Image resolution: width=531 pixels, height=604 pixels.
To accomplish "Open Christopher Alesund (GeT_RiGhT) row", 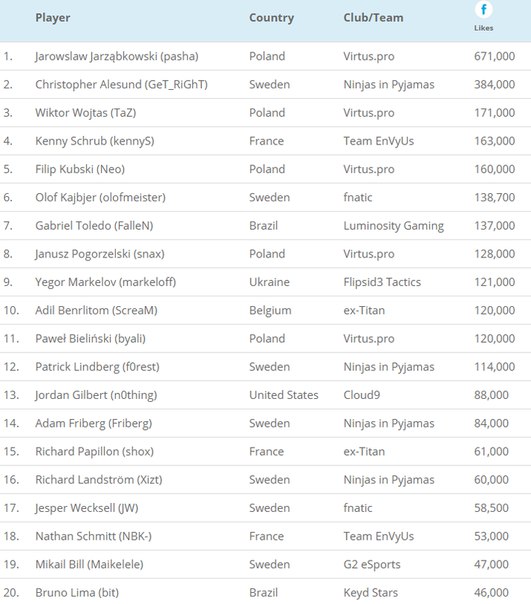I will tap(266, 84).
